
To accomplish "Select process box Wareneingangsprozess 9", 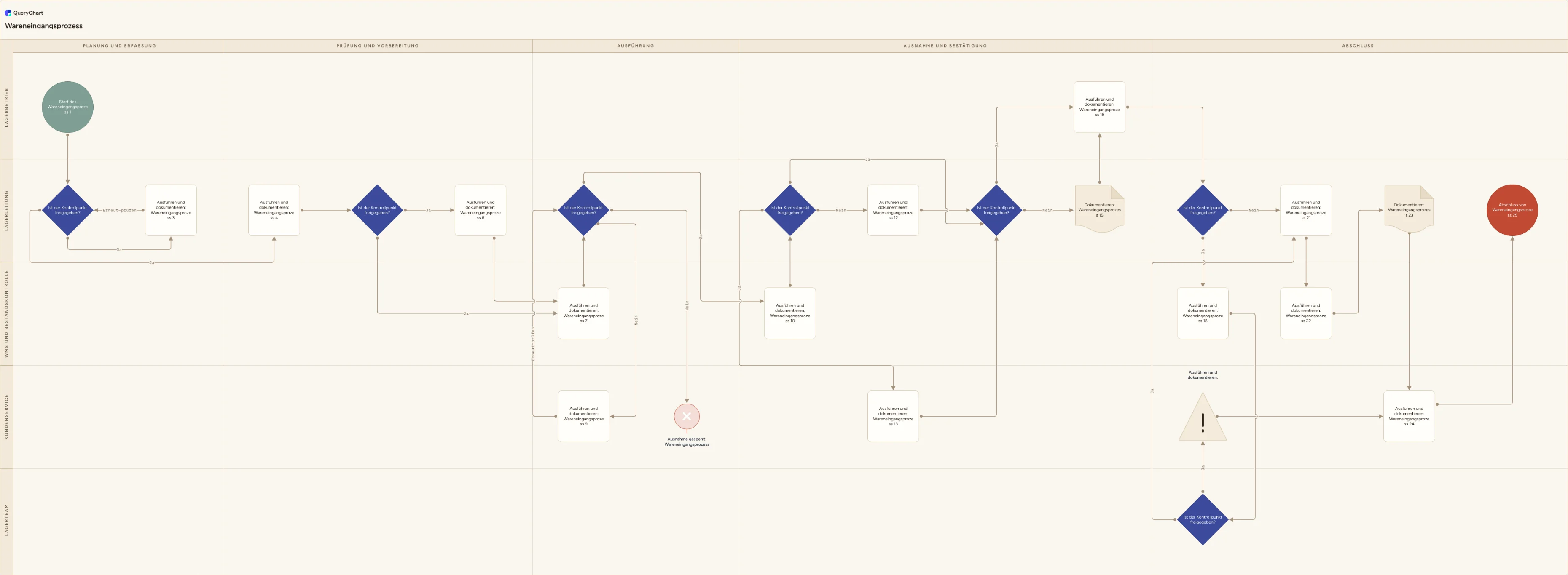I will 584,416.
